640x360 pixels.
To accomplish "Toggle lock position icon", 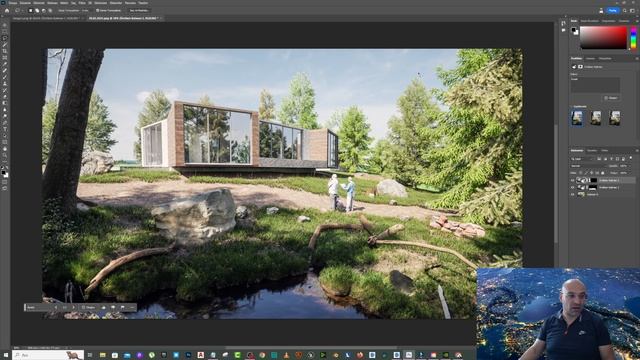I will click(x=591, y=173).
